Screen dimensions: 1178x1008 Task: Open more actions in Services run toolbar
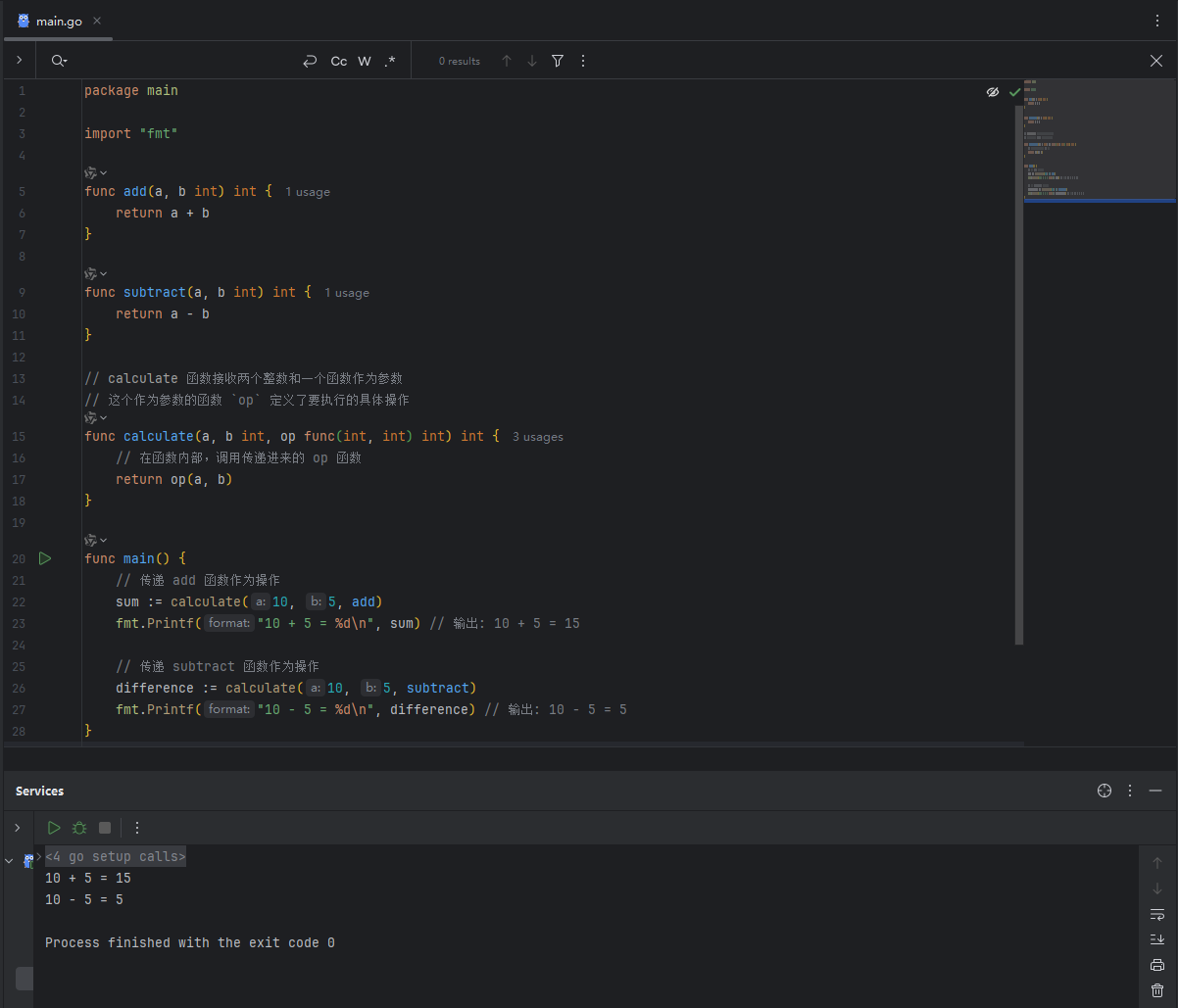pyautogui.click(x=137, y=828)
